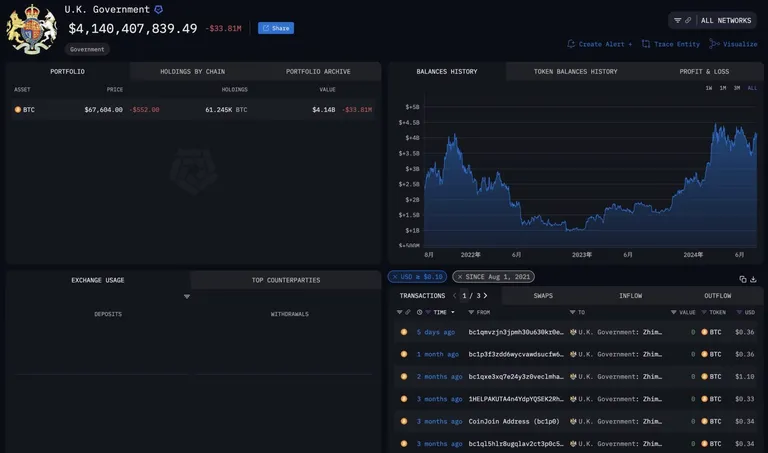Download transactions with the download icon
The height and width of the screenshot is (453, 768).
click(753, 279)
